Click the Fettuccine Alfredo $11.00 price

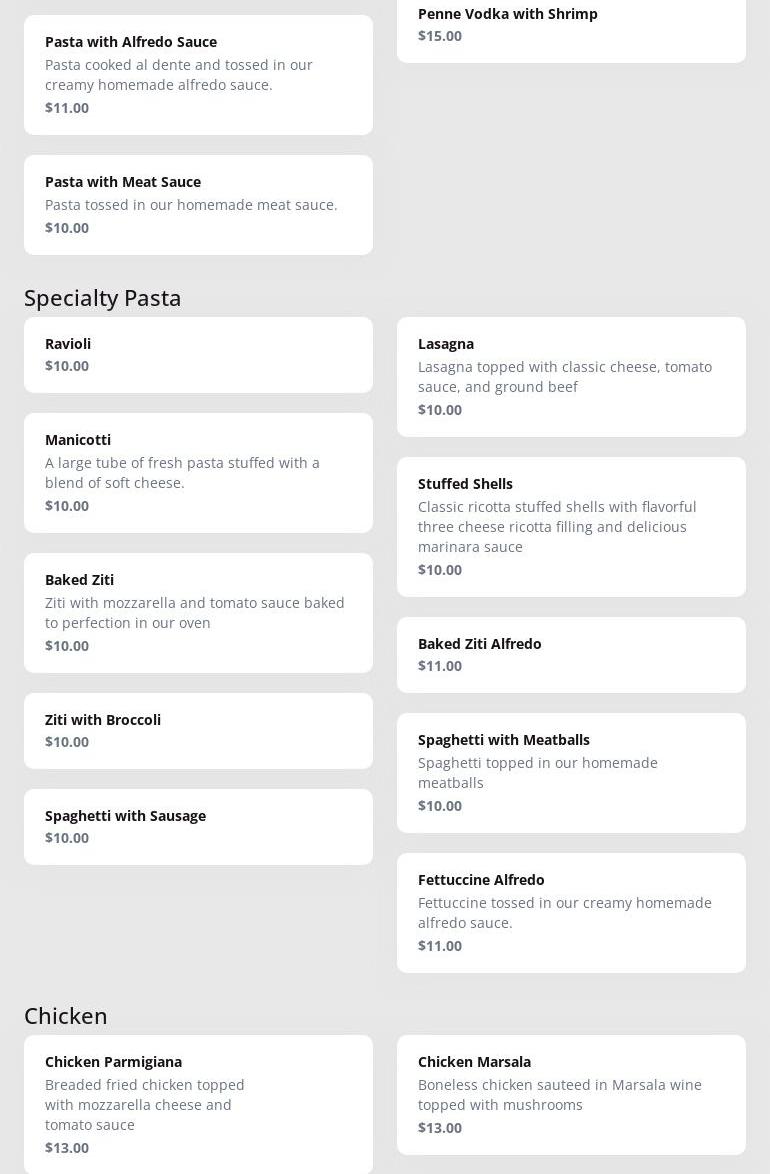coord(440,946)
